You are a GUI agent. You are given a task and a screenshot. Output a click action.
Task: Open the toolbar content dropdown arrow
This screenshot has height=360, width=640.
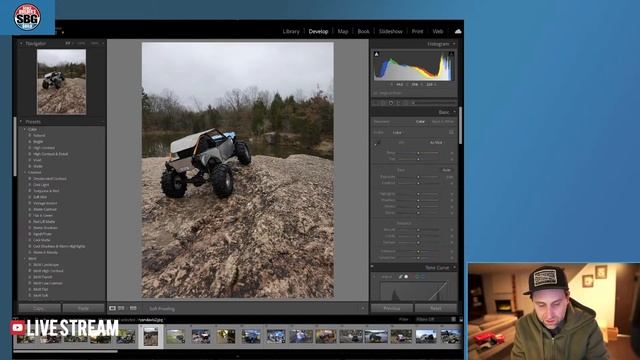pyautogui.click(x=363, y=309)
